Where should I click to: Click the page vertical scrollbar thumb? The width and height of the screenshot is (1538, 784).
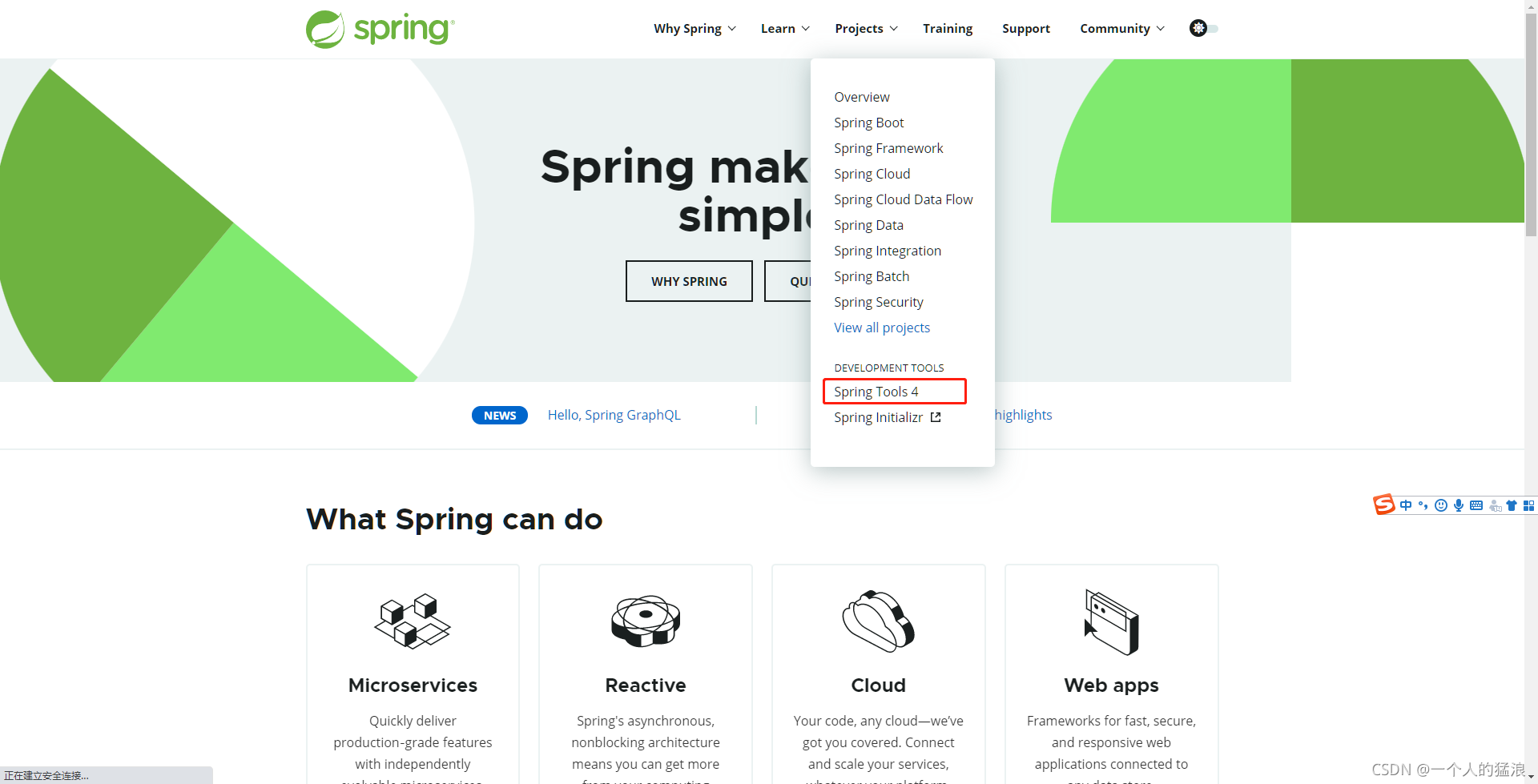(x=1531, y=124)
